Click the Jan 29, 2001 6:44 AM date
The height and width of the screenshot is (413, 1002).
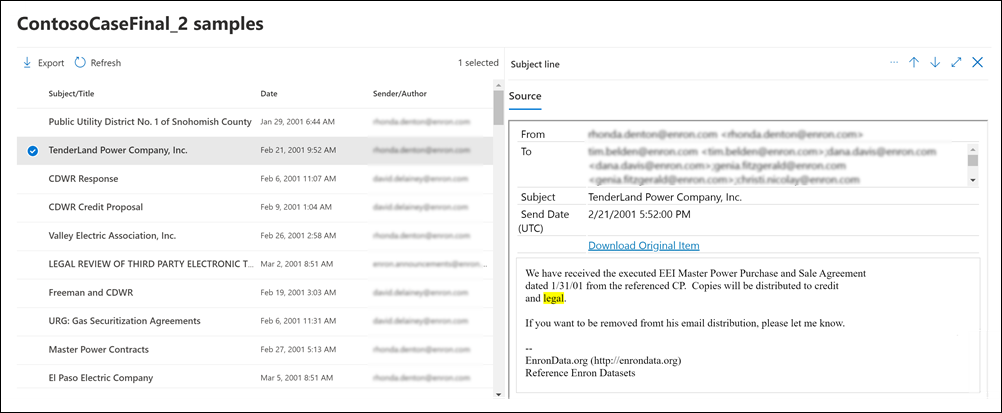[297, 121]
